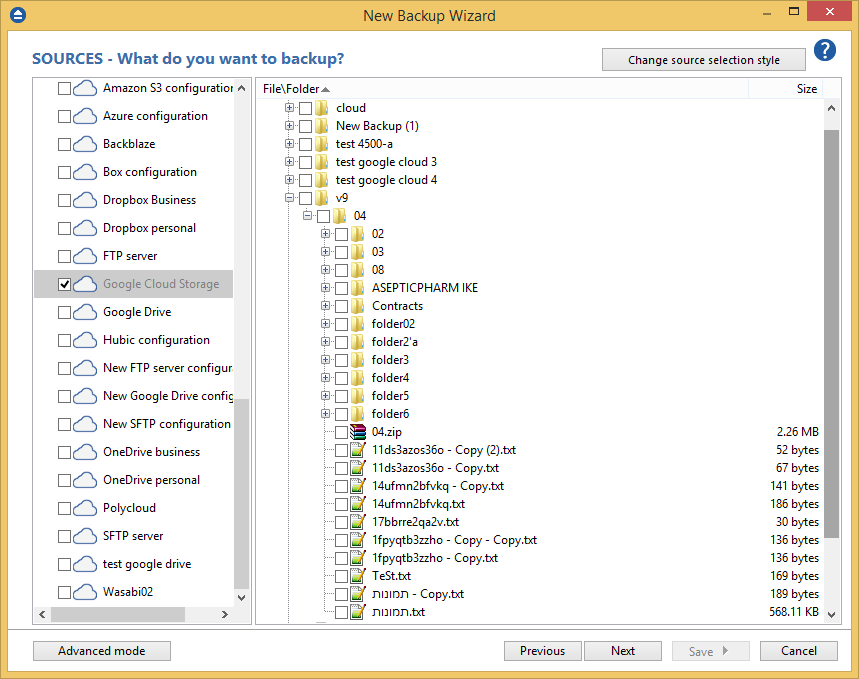Uncheck the Google Cloud Storage checkbox
Screen dimensions: 859x679
tap(65, 284)
